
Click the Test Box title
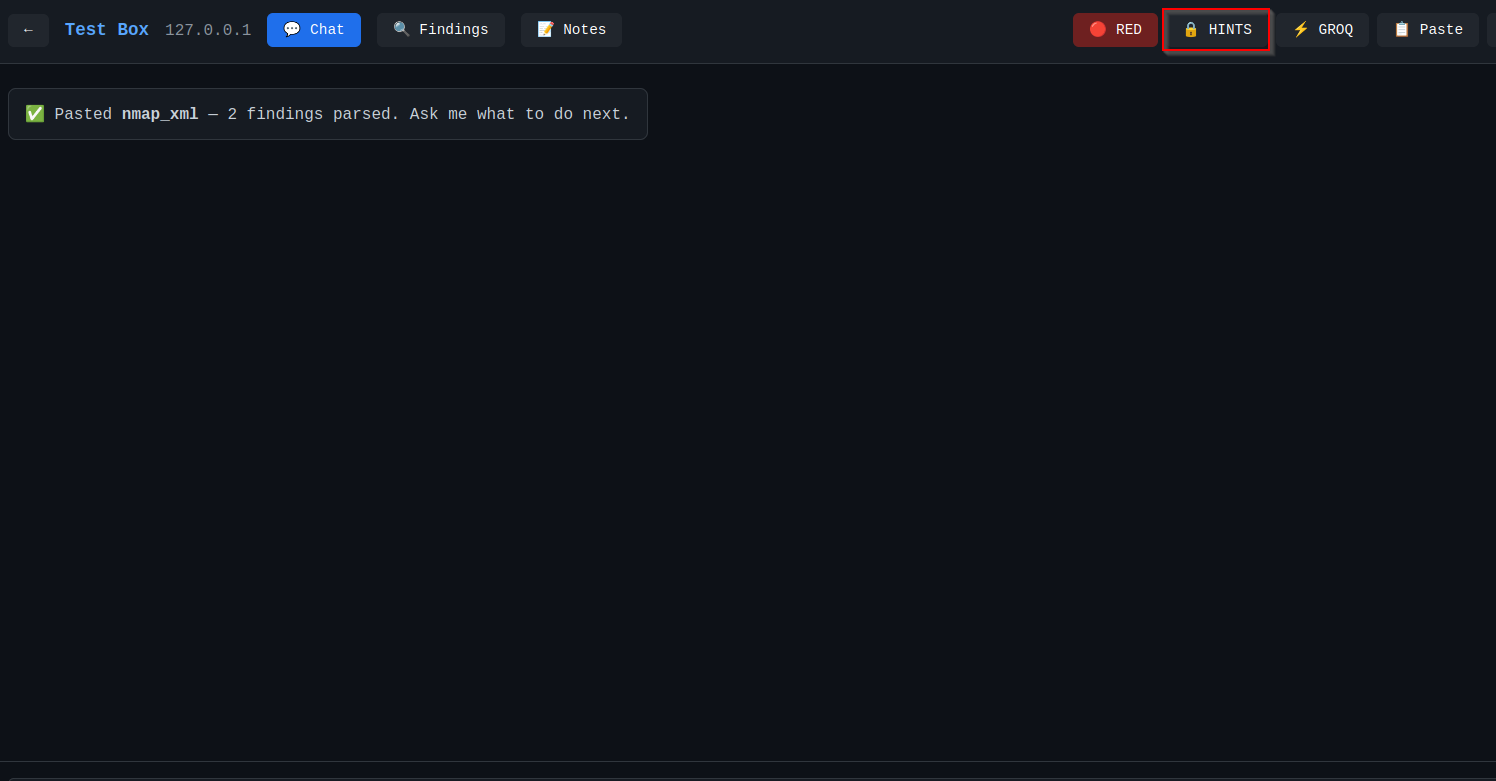(106, 30)
